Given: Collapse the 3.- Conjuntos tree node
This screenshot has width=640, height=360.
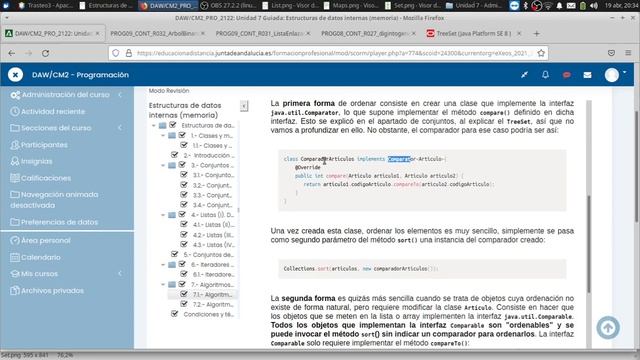Looking at the screenshot, I should (x=163, y=165).
